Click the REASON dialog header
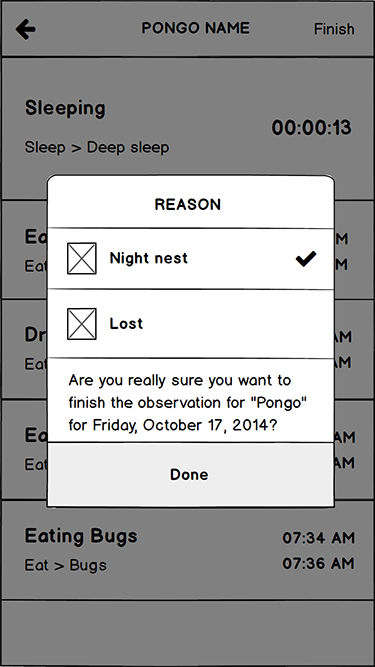The width and height of the screenshot is (375, 667). click(188, 205)
